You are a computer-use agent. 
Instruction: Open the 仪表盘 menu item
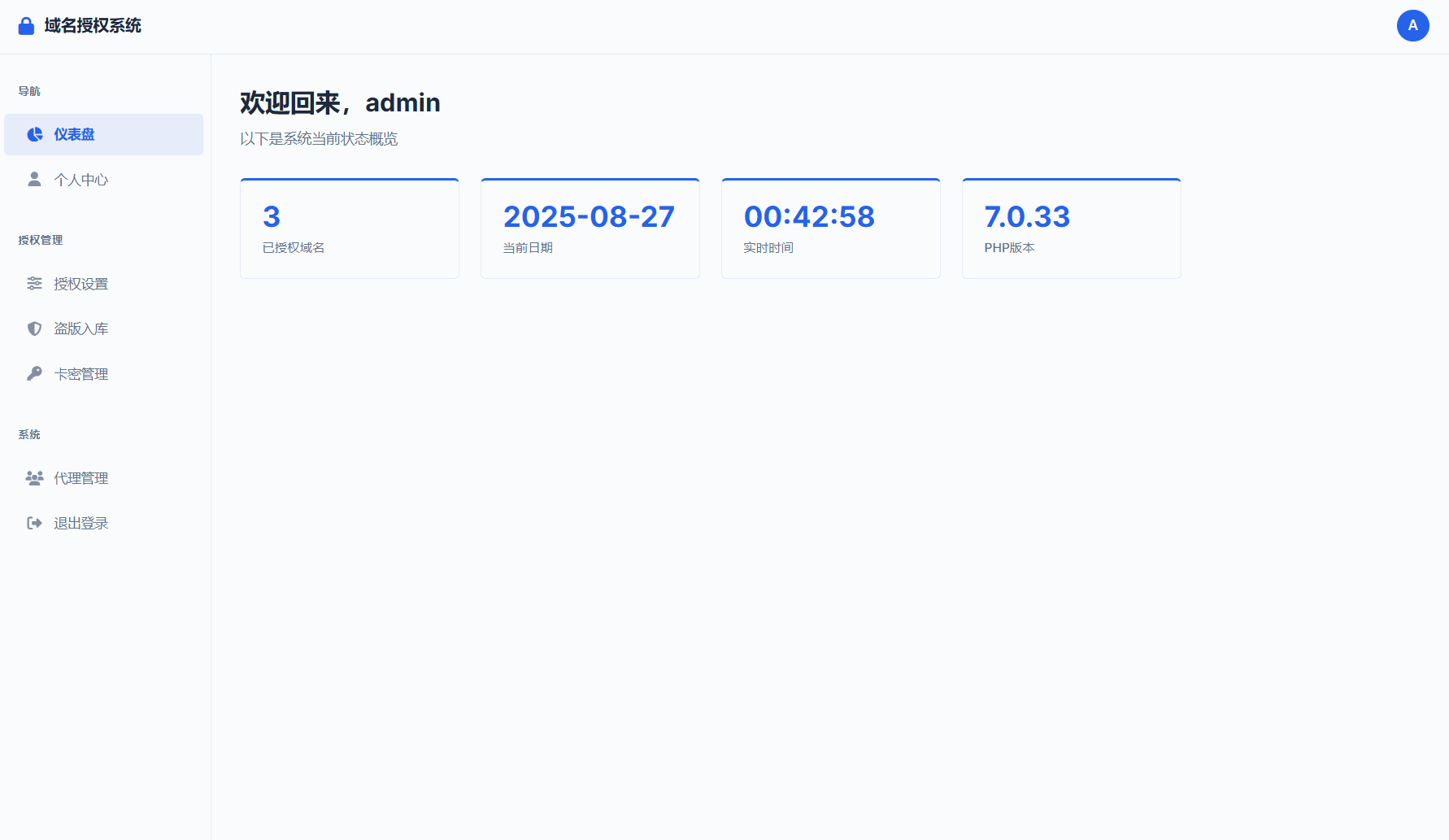click(x=75, y=135)
